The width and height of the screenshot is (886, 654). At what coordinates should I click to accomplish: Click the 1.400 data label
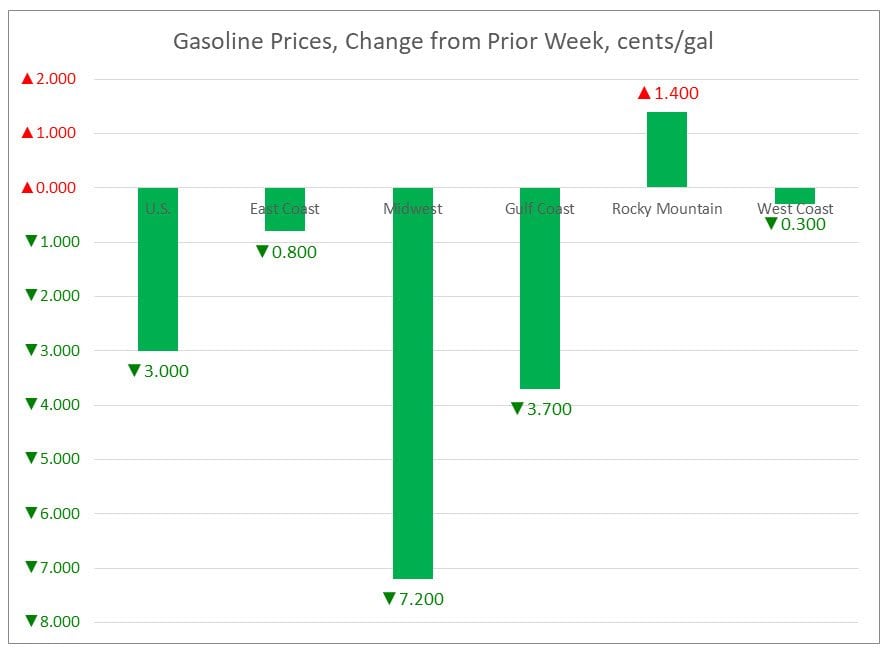676,94
